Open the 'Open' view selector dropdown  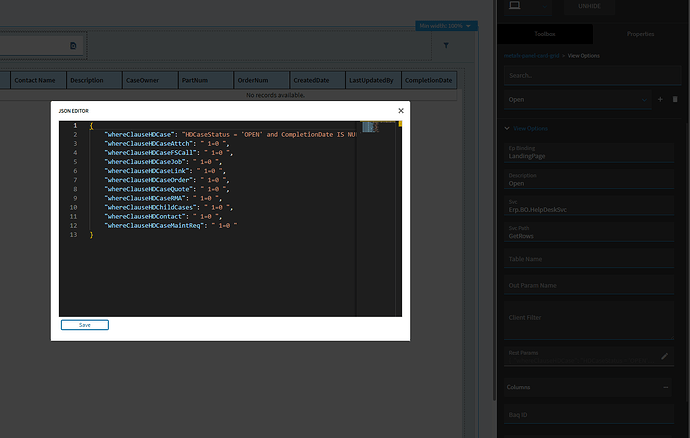click(x=575, y=100)
